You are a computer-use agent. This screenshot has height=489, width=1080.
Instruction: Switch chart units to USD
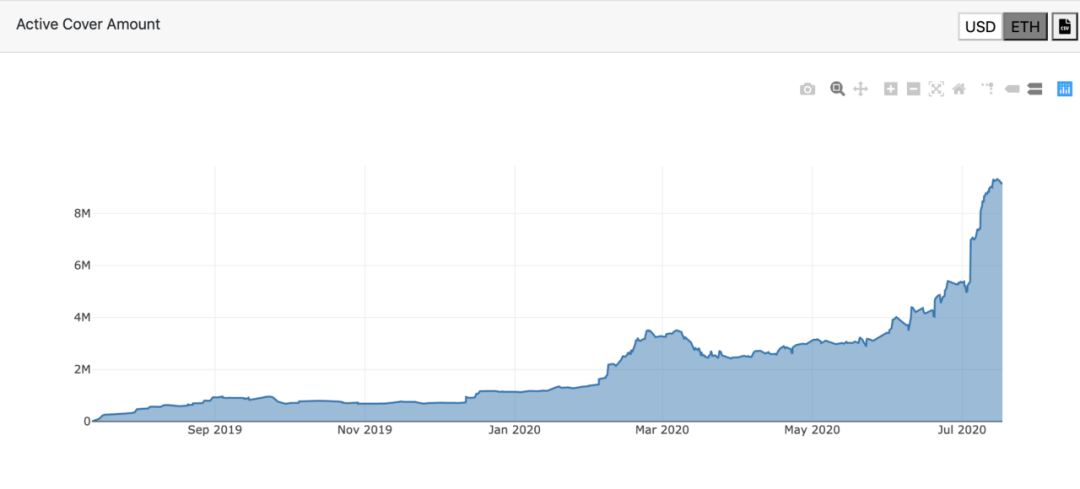(x=981, y=27)
